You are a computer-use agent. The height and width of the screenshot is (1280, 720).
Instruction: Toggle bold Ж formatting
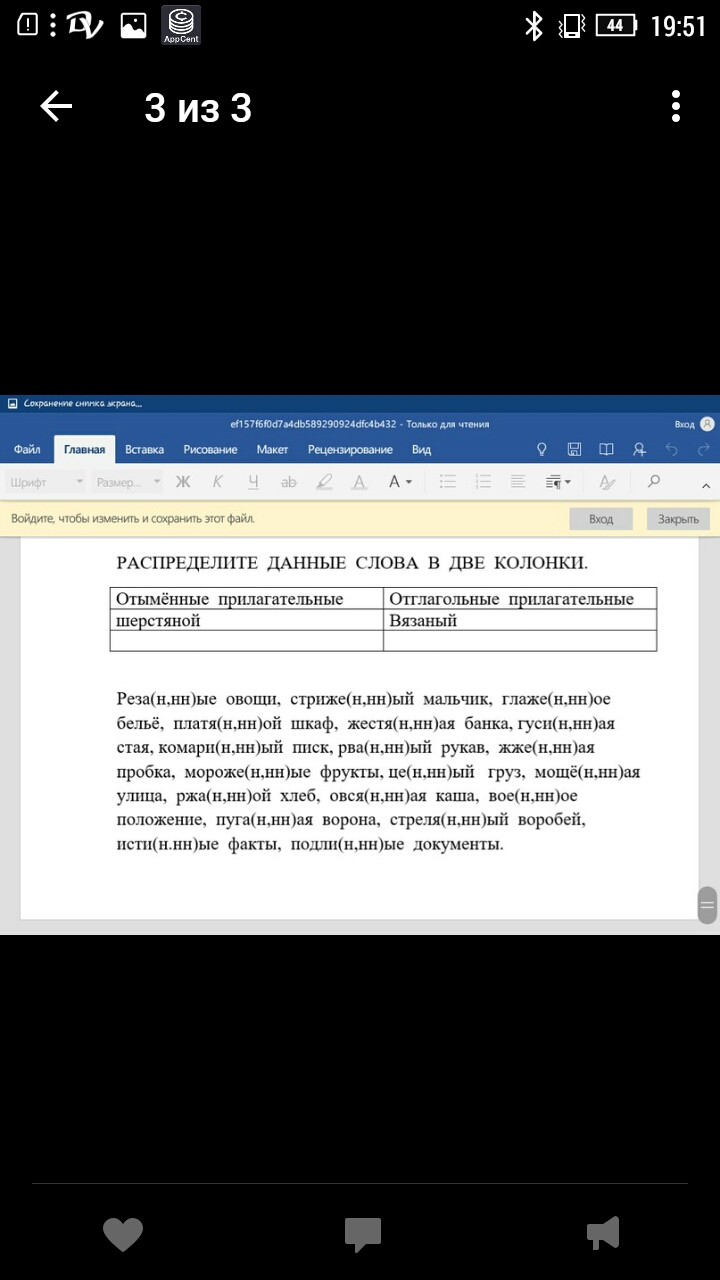(183, 482)
